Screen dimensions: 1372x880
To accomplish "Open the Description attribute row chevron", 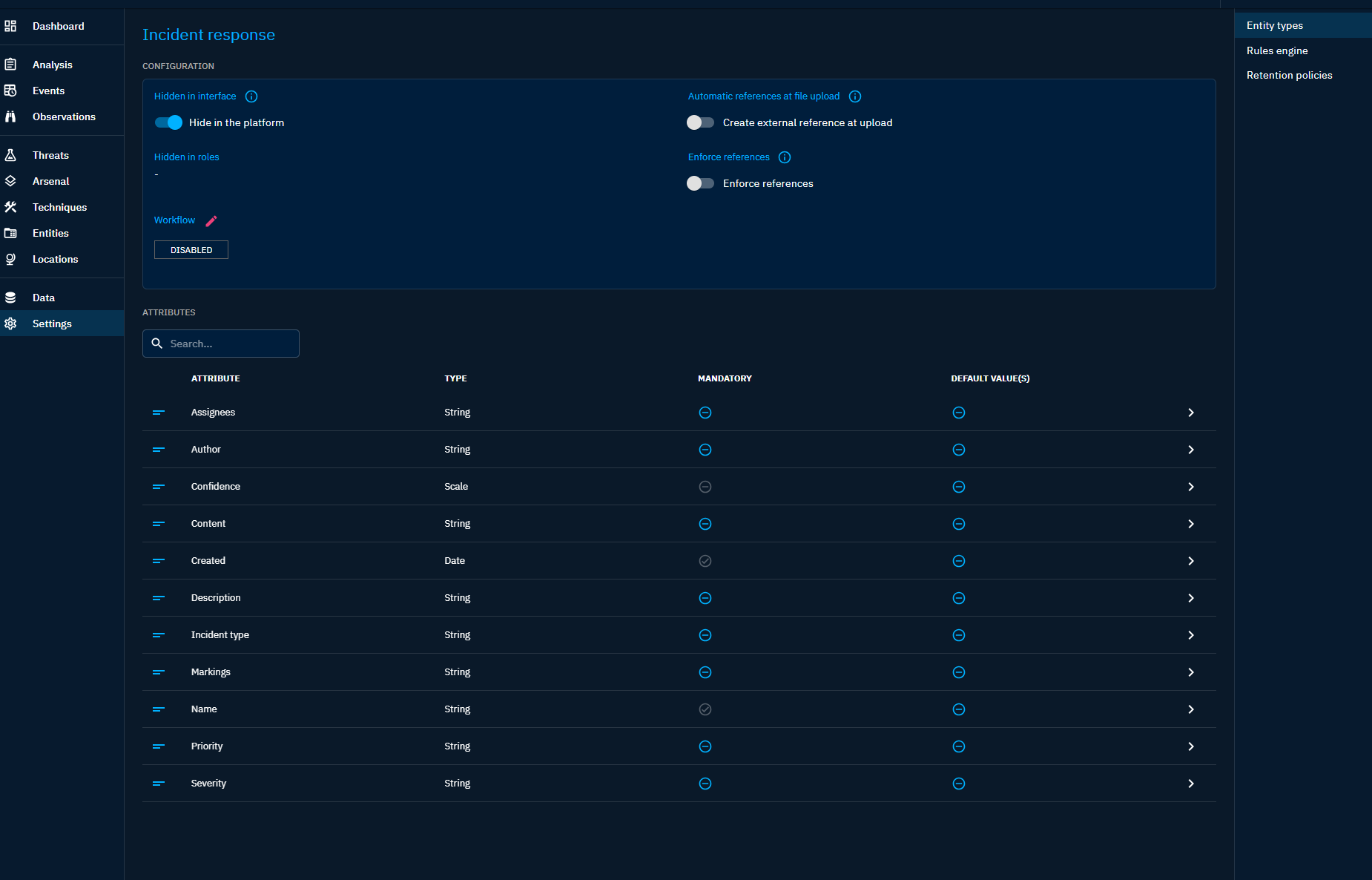I will pos(1191,598).
